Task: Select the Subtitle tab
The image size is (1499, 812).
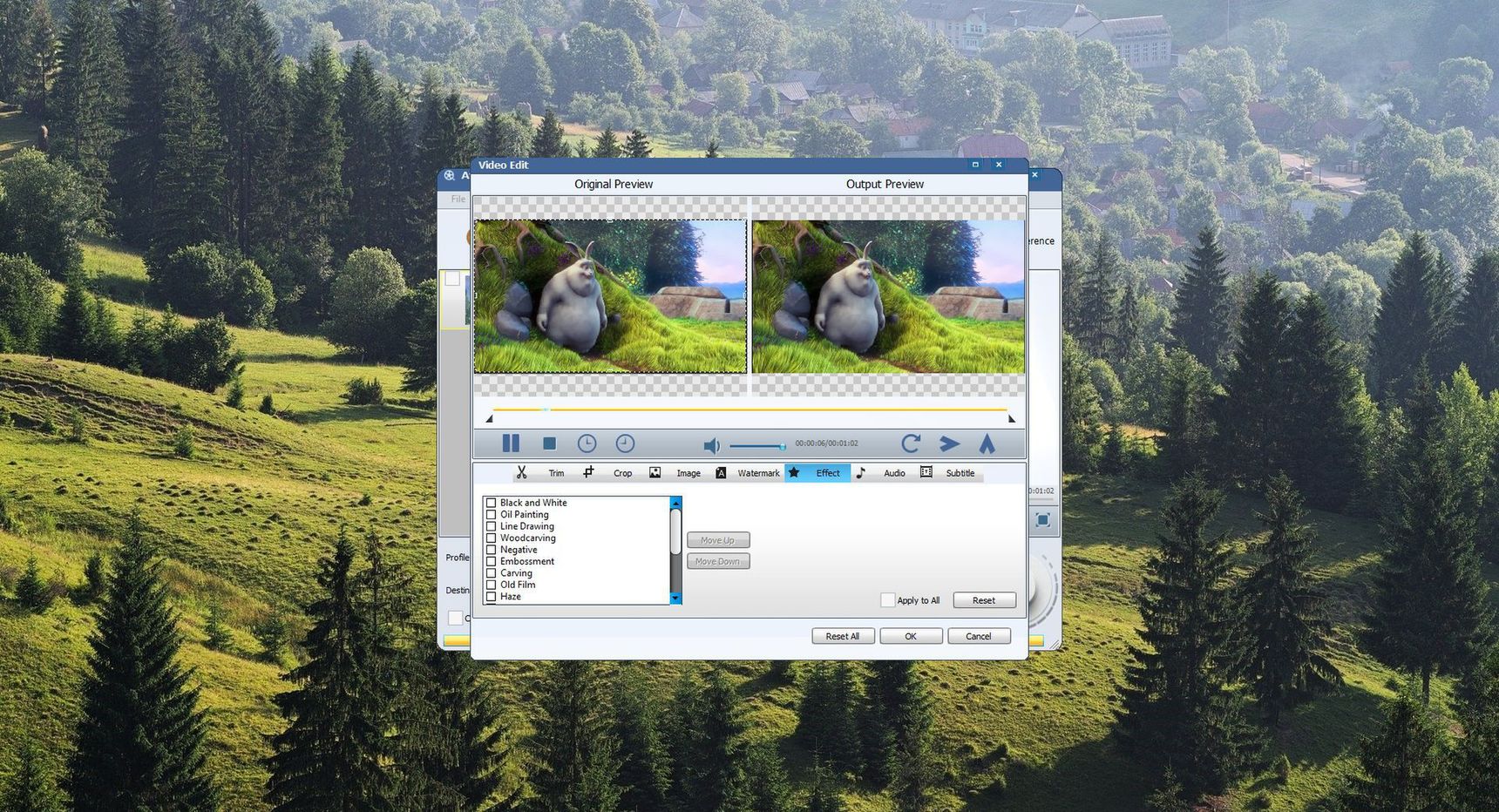Action: (x=960, y=473)
